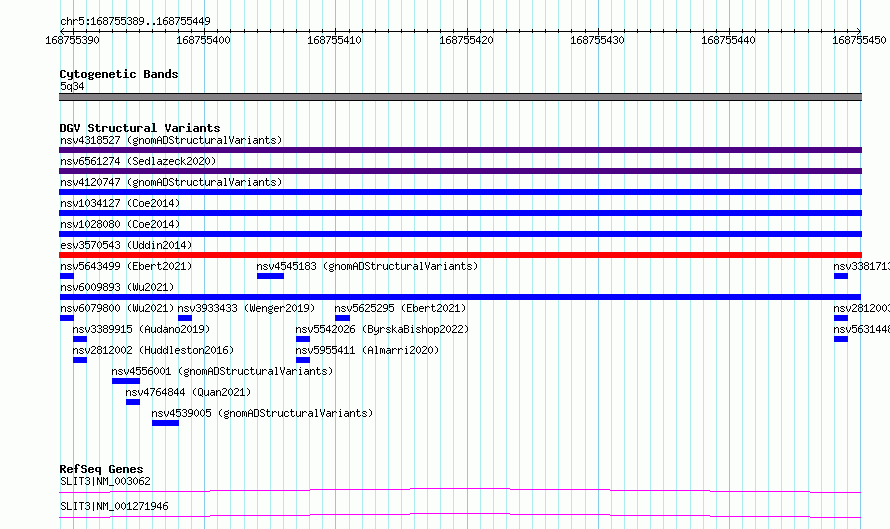The height and width of the screenshot is (529, 890).
Task: Open variant nsv6561274 (Sedlazeck2020) label
Action: pos(138,161)
